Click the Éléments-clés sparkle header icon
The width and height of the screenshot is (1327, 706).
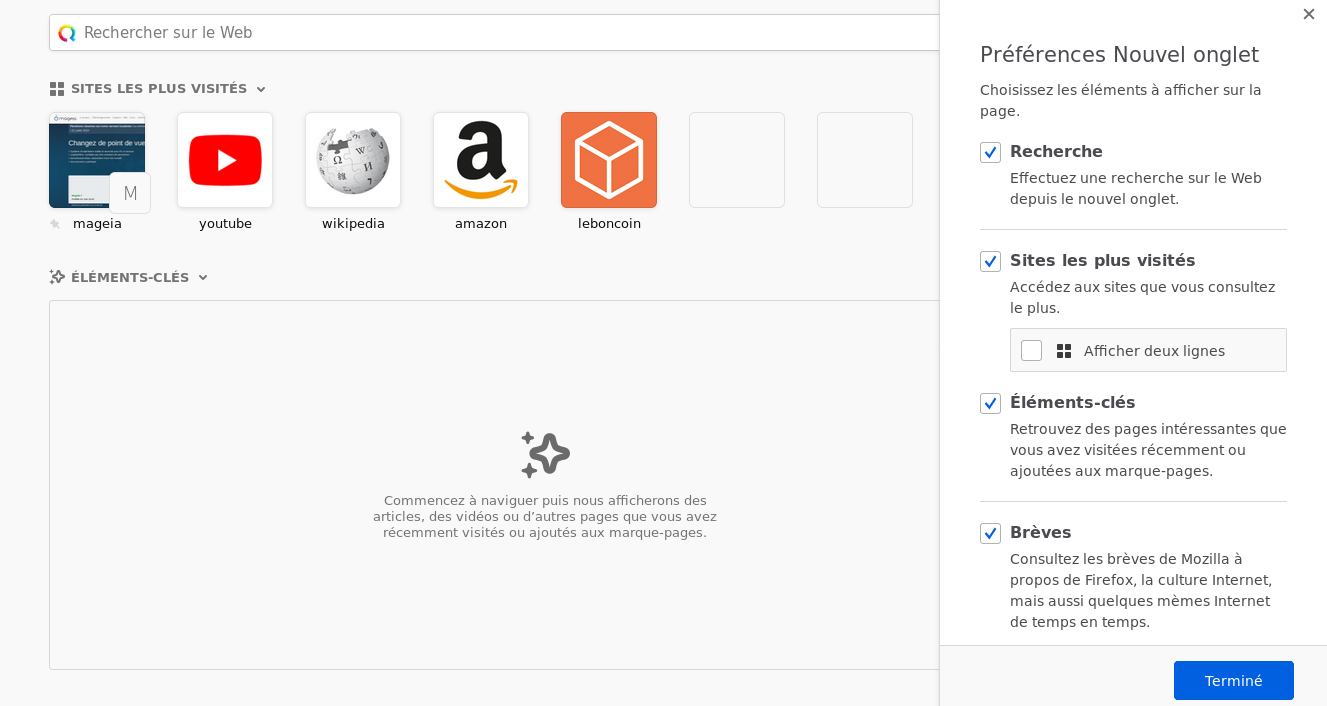(57, 277)
